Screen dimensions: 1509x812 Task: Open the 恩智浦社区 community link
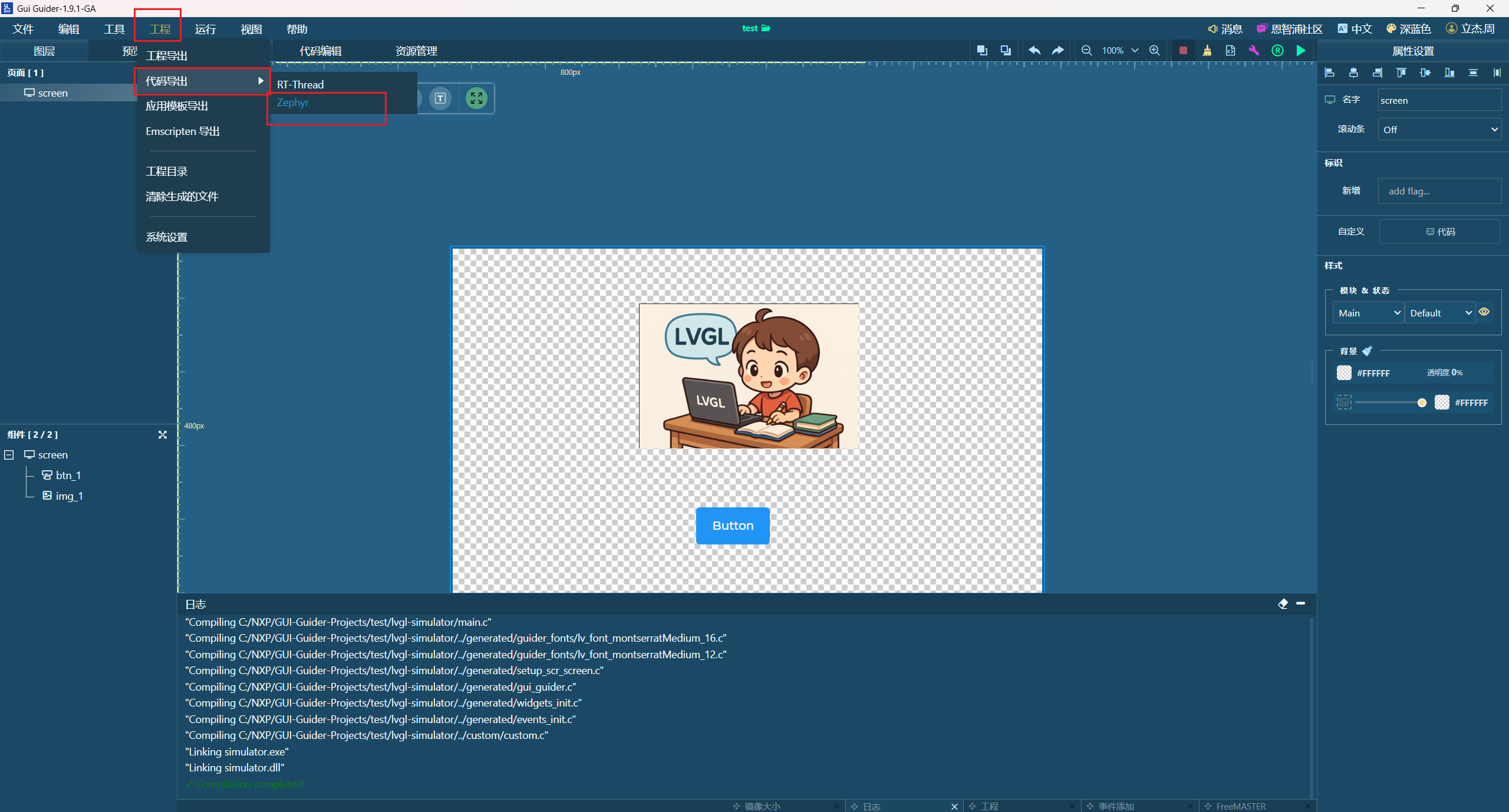click(x=1290, y=29)
